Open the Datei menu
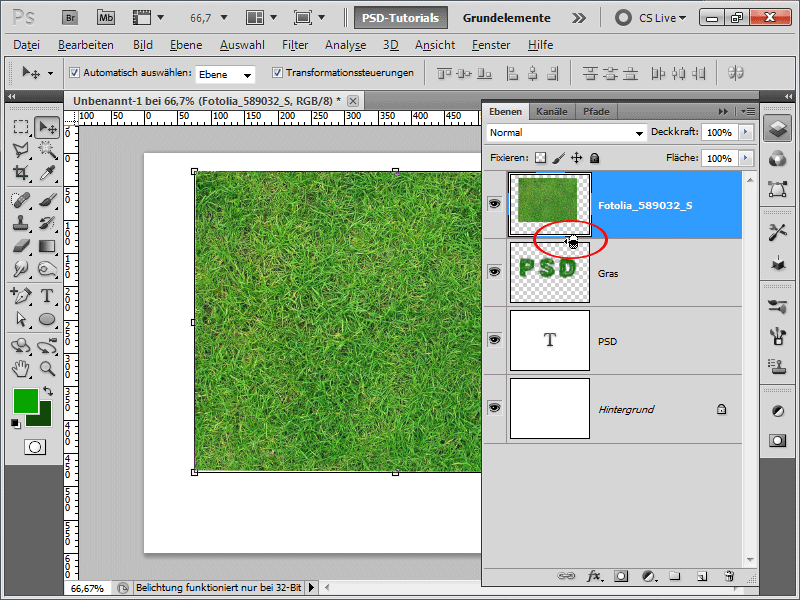Screen dimensions: 800x600 pyautogui.click(x=27, y=45)
